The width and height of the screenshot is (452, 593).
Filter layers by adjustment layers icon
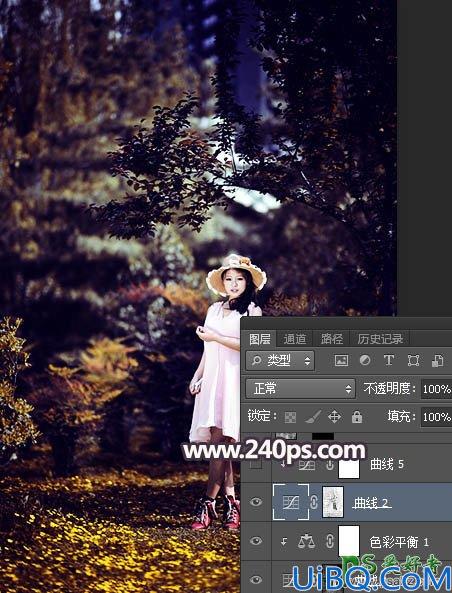click(365, 360)
